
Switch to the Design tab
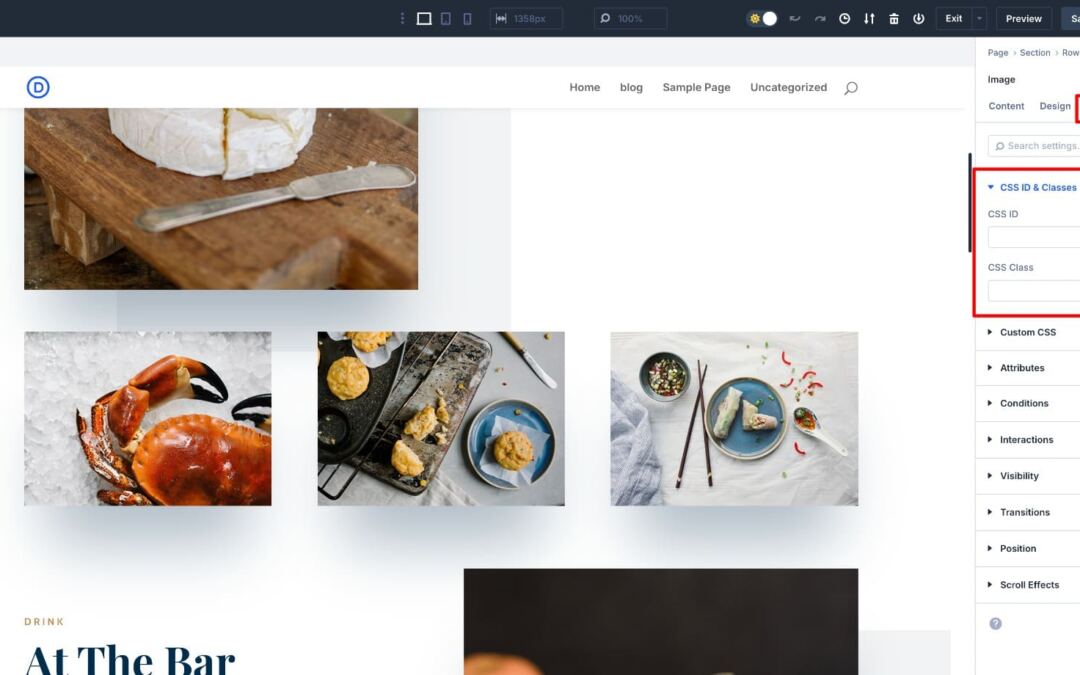click(x=1055, y=106)
